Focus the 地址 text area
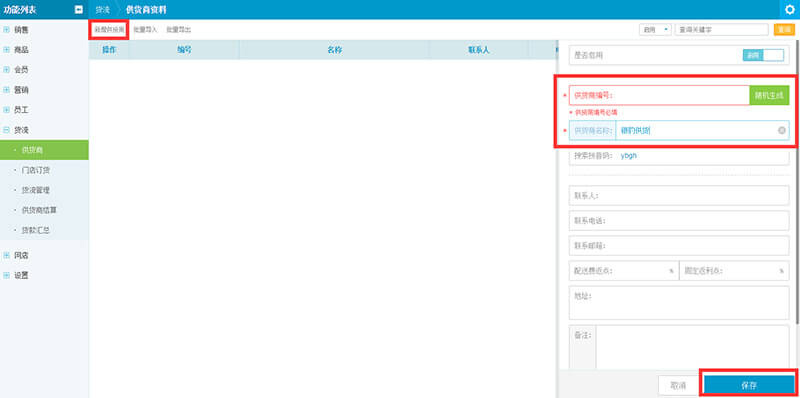The width and height of the screenshot is (800, 398). tap(679, 303)
